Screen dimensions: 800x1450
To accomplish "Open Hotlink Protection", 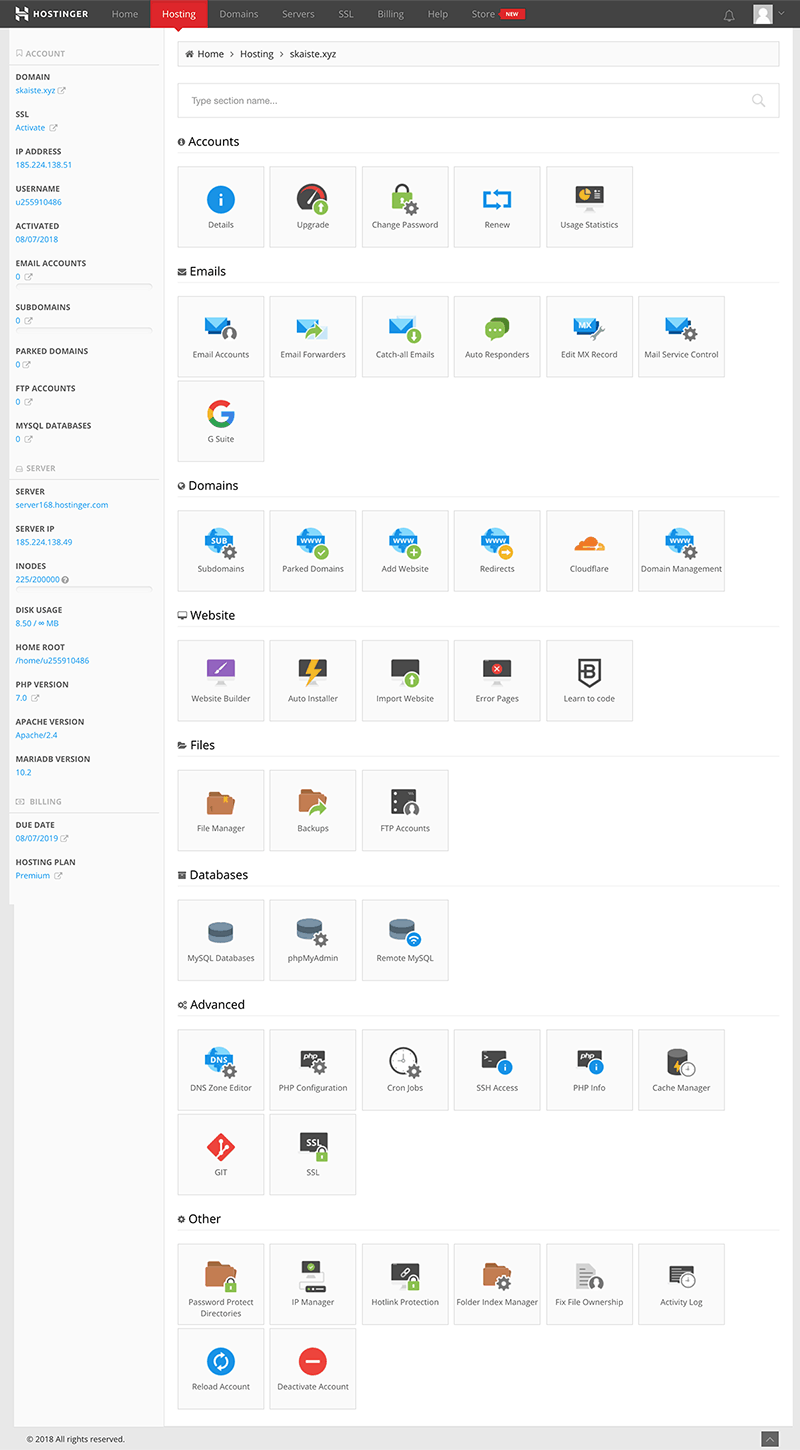I will (405, 1284).
